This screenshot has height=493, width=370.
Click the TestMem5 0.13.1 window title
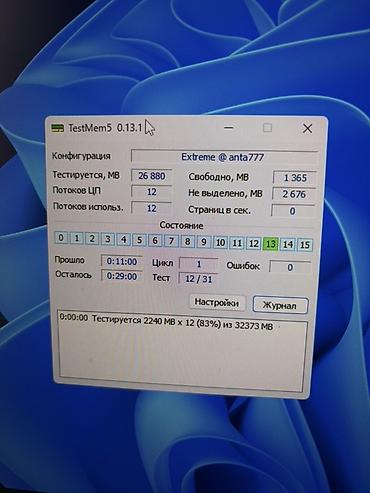pyautogui.click(x=105, y=128)
